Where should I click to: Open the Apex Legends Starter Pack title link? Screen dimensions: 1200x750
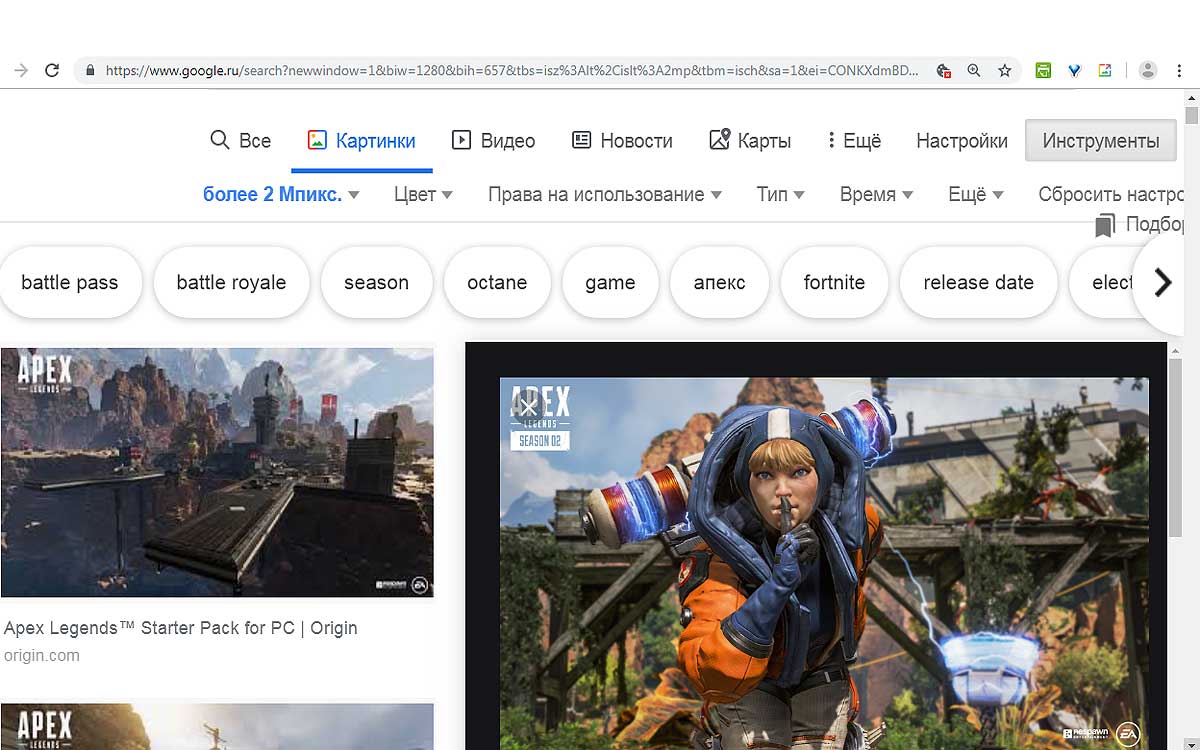pos(181,628)
